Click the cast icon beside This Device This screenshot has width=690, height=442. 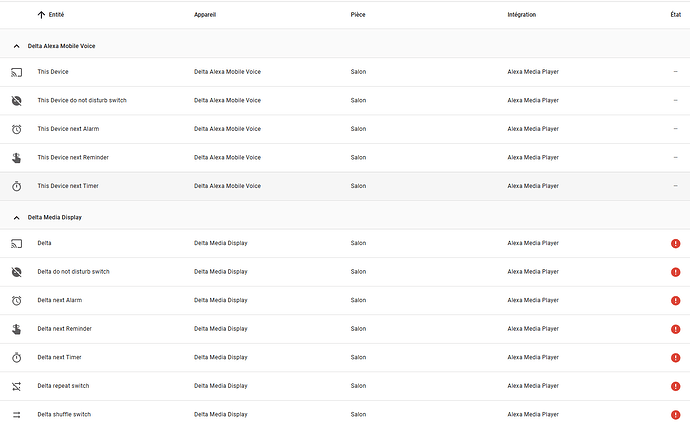[16, 72]
